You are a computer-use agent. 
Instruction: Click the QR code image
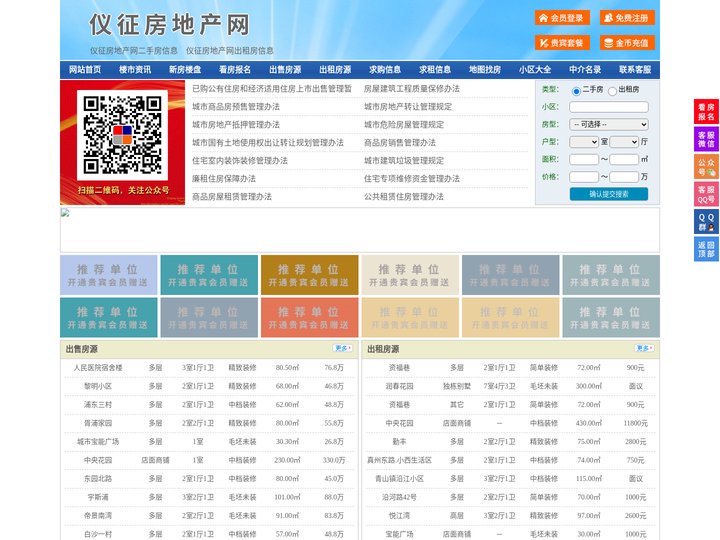[122, 135]
